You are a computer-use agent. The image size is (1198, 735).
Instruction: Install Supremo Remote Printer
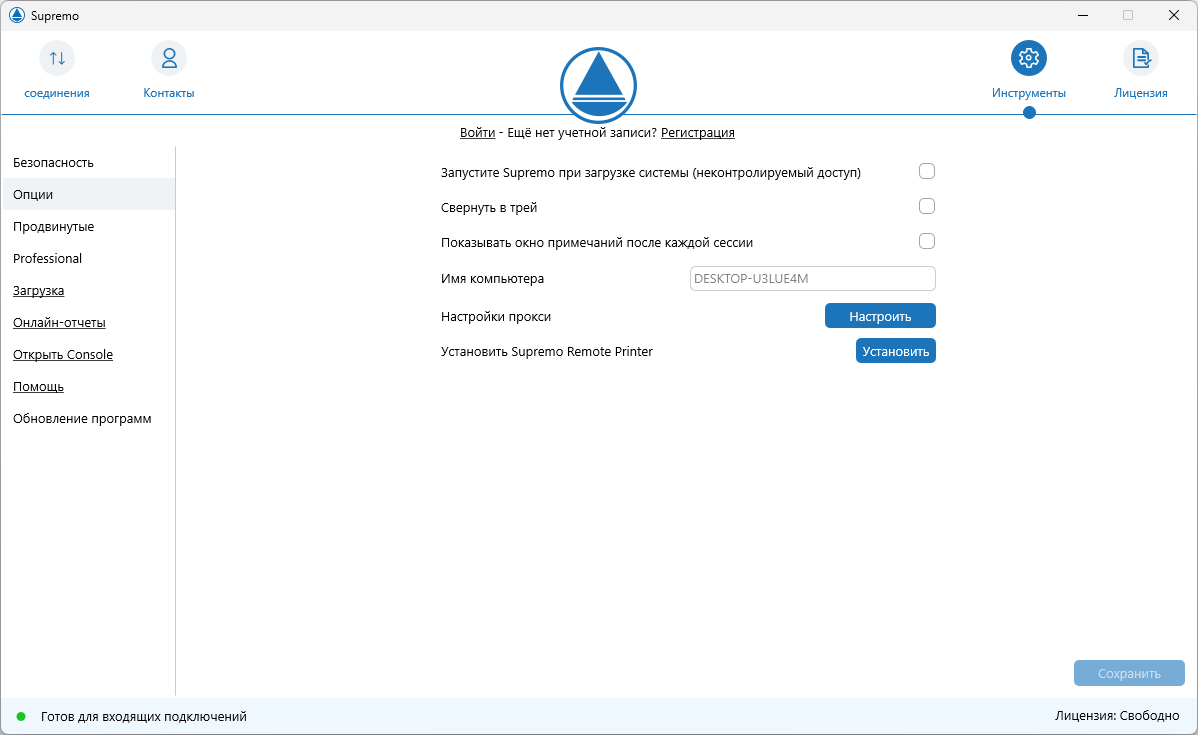895,350
